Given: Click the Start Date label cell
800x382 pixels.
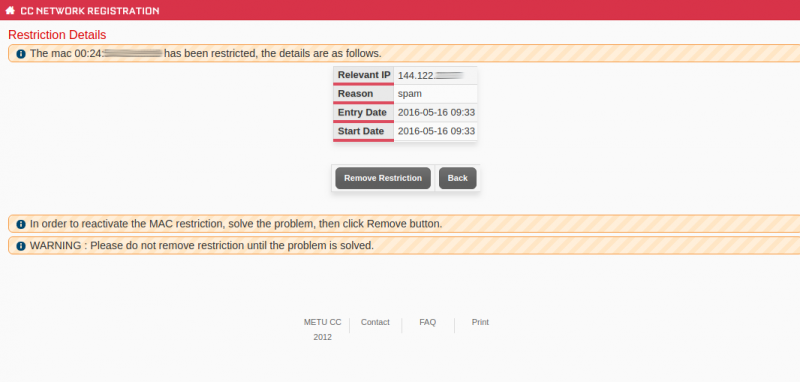Looking at the screenshot, I should pos(363,132).
